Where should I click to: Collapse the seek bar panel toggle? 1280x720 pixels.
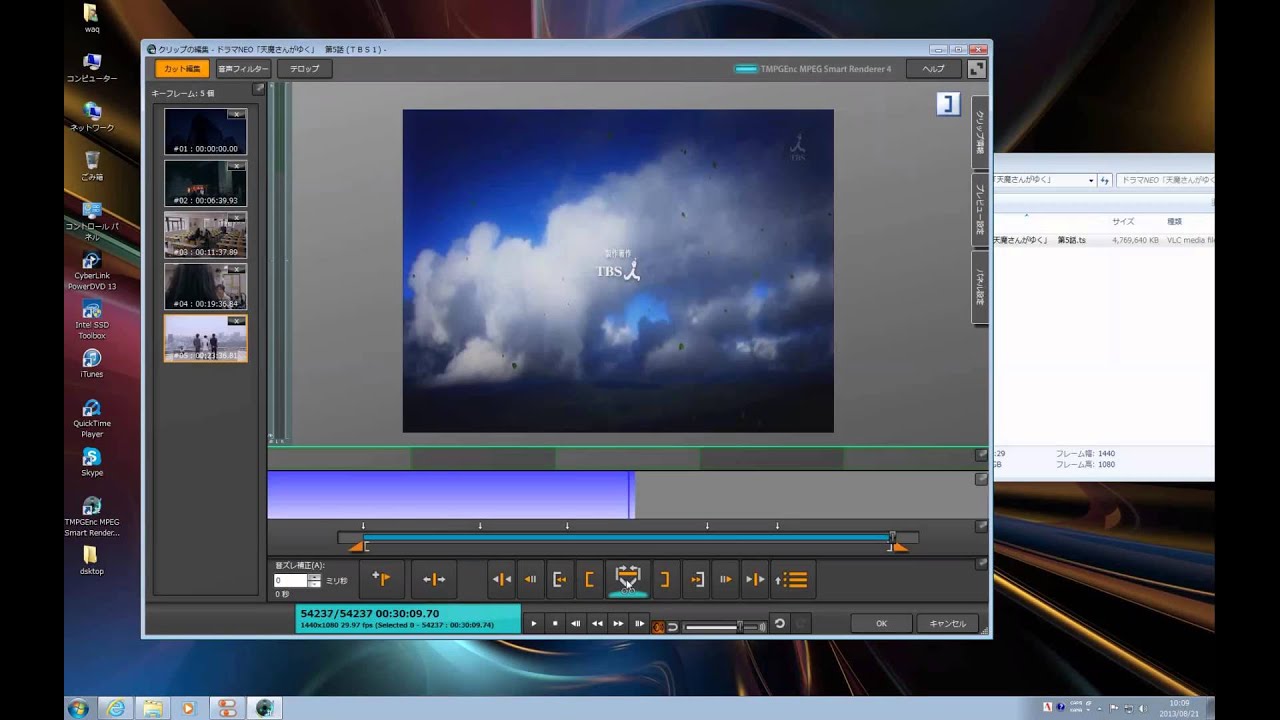(x=981, y=526)
